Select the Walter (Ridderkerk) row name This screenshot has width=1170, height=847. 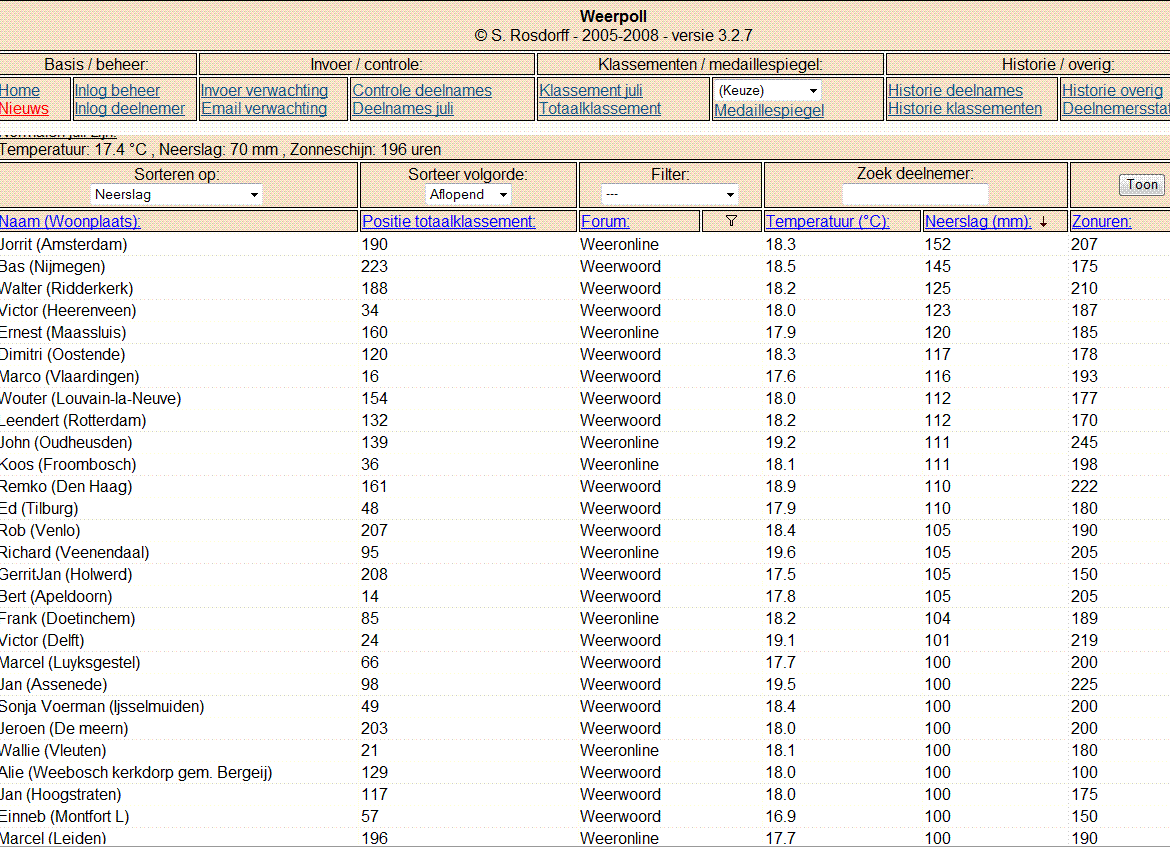point(66,288)
